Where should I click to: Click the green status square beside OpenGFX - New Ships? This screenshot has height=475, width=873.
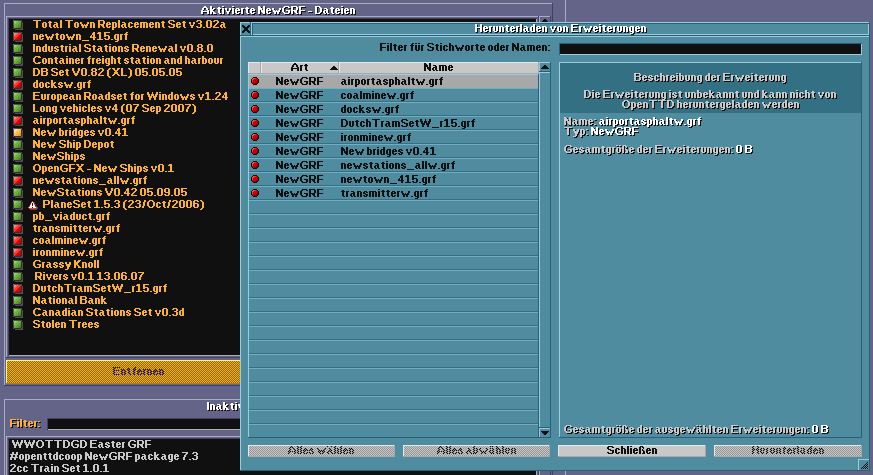click(x=18, y=168)
